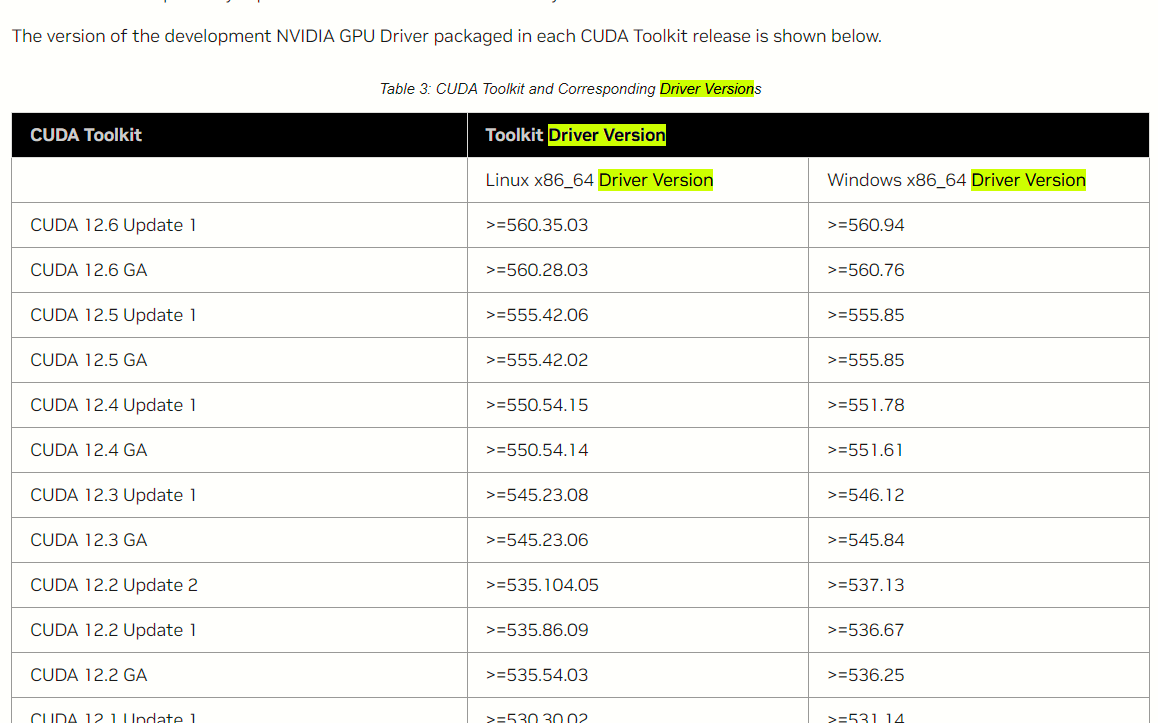The width and height of the screenshot is (1158, 723).
Task: Click the CUDA Toolkit column header
Action: point(86,135)
